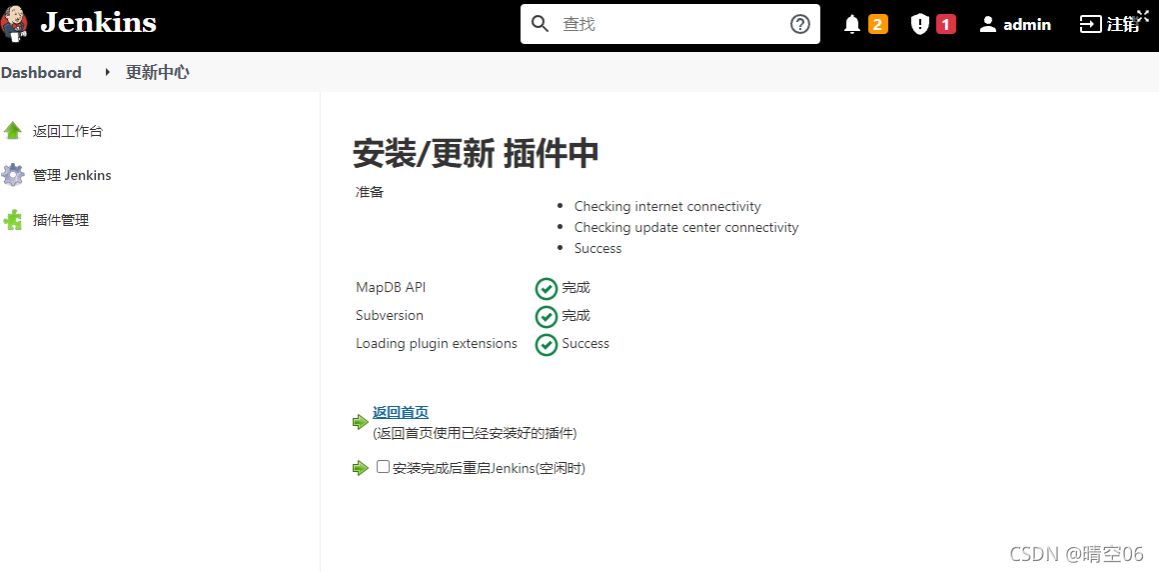The height and width of the screenshot is (572, 1159).
Task: Click the green puzzle piece plugin icon
Action: pos(13,219)
